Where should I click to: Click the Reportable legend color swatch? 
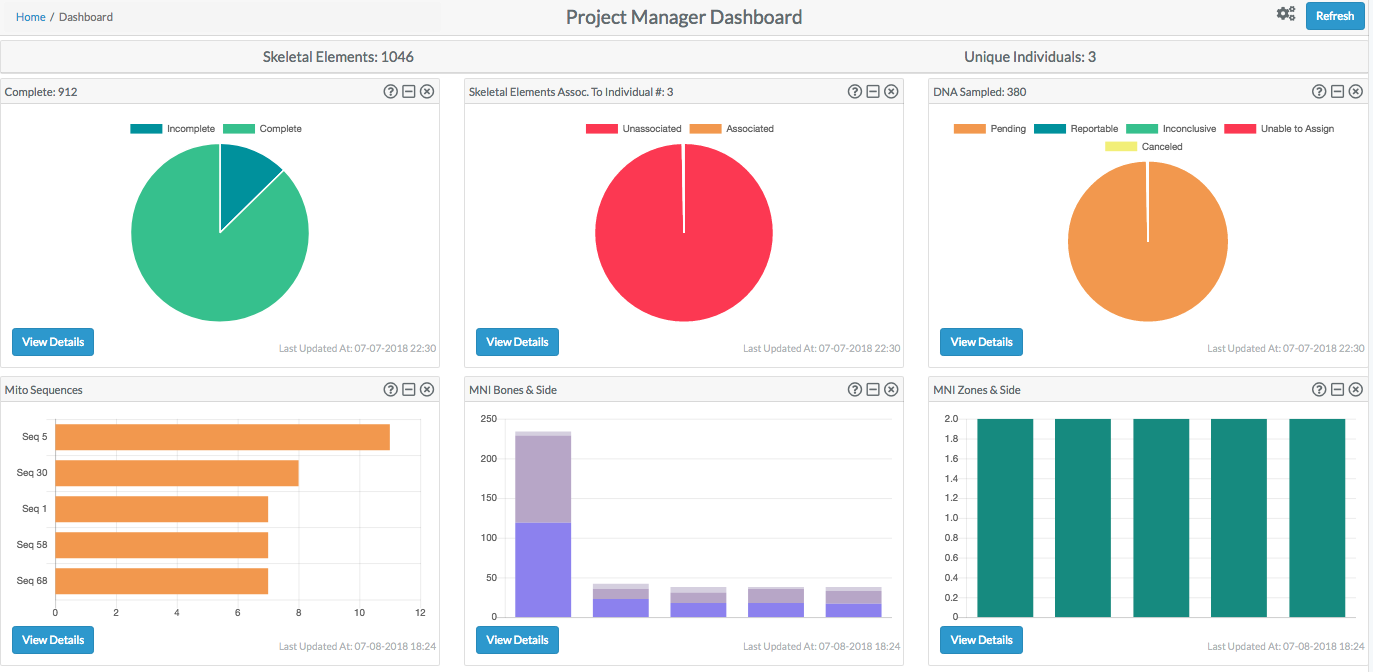pyautogui.click(x=1050, y=129)
